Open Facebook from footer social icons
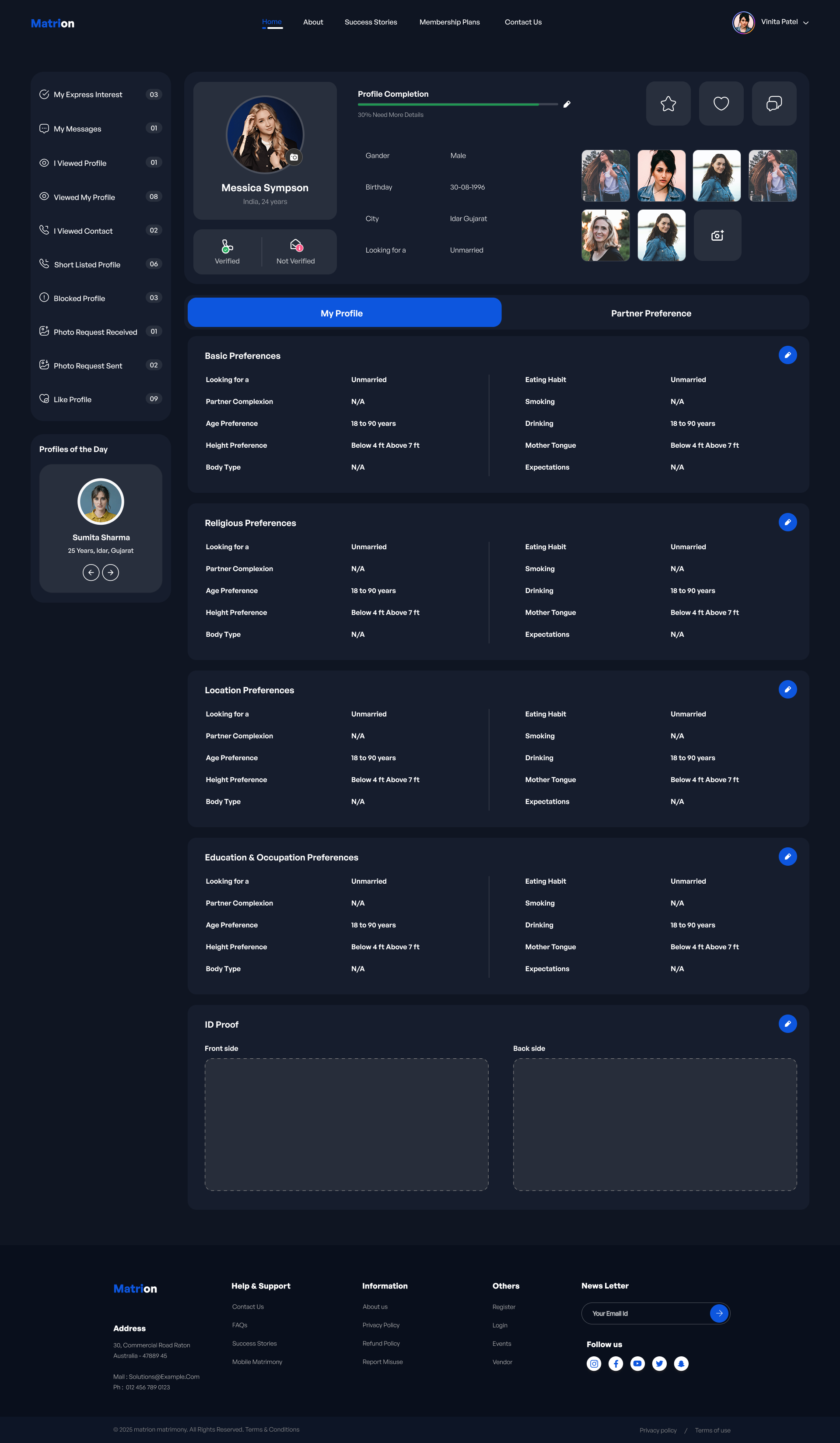Viewport: 840px width, 1443px height. (x=616, y=1363)
